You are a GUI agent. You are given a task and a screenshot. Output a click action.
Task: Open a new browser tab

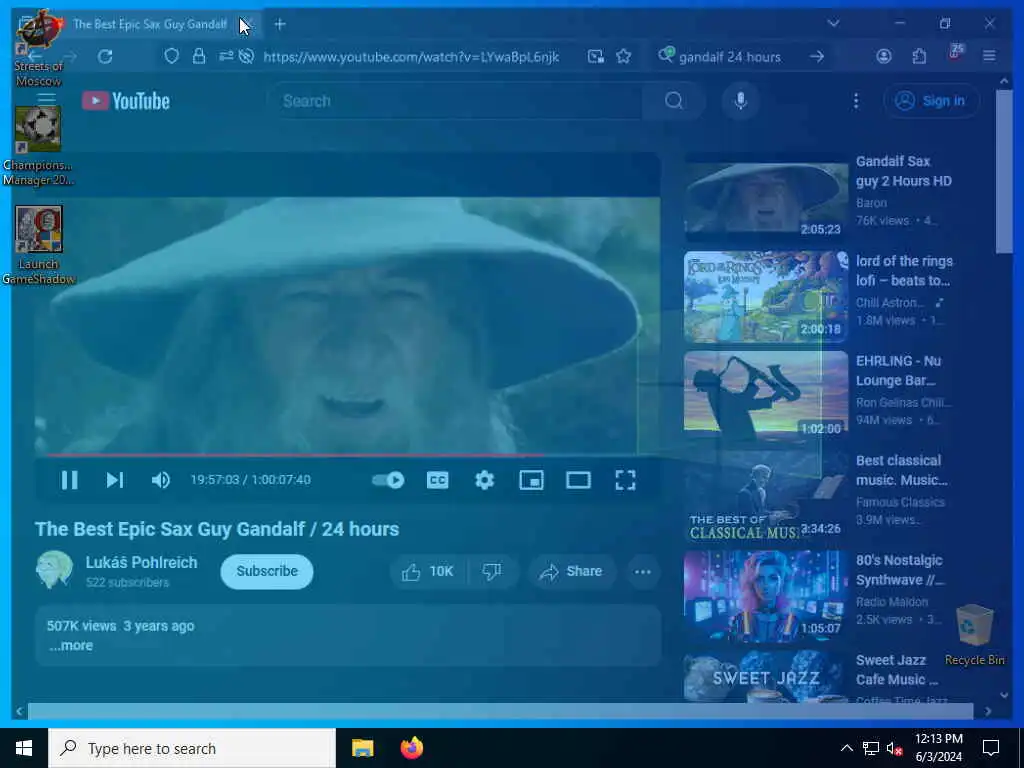280,24
